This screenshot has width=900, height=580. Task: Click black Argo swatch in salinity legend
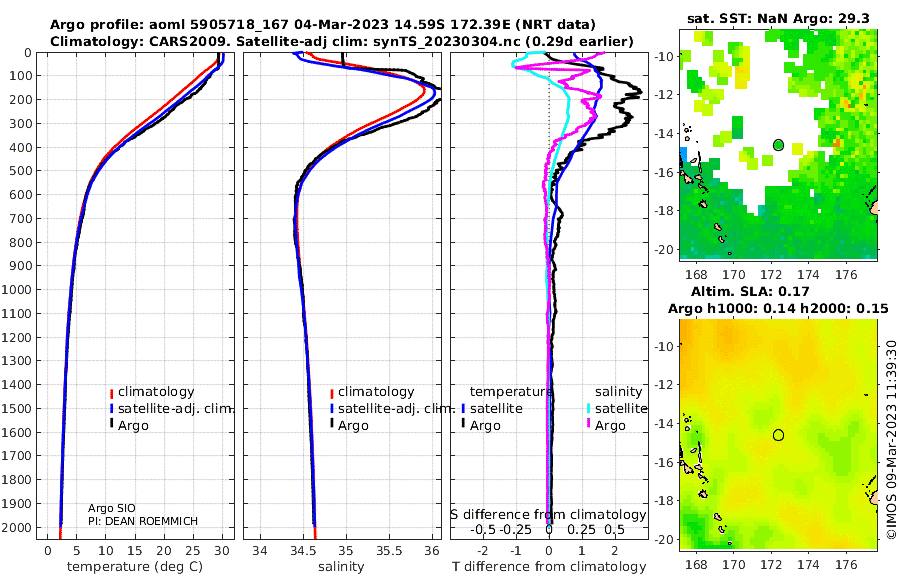click(x=331, y=425)
